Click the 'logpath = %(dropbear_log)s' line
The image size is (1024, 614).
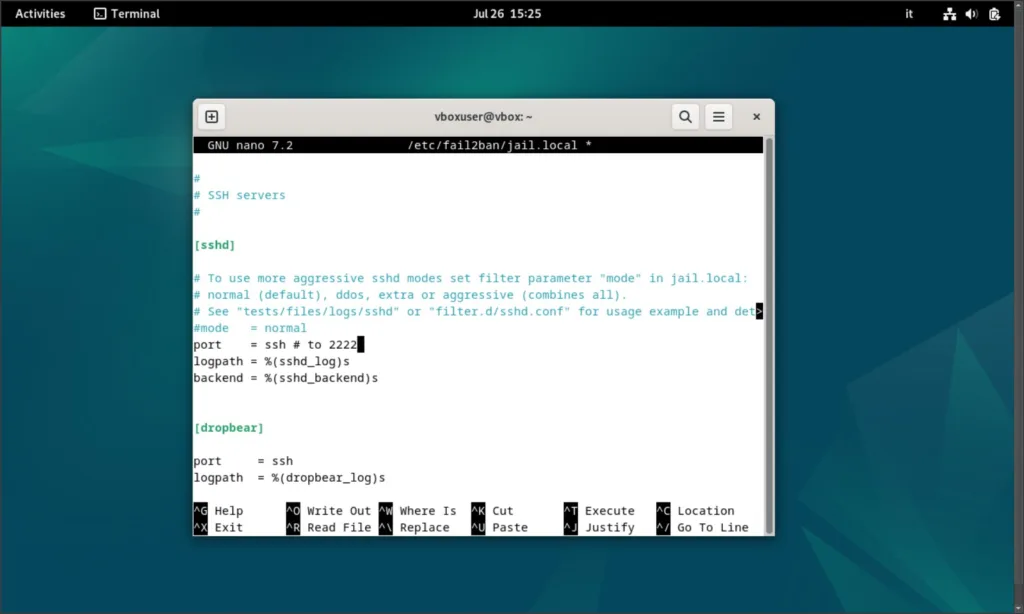pyautogui.click(x=289, y=477)
